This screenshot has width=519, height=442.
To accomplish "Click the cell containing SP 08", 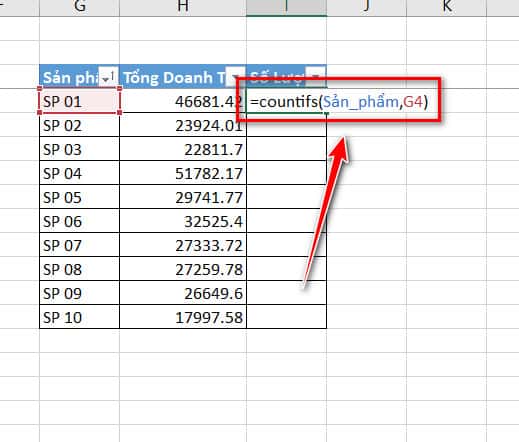I will pos(79,269).
